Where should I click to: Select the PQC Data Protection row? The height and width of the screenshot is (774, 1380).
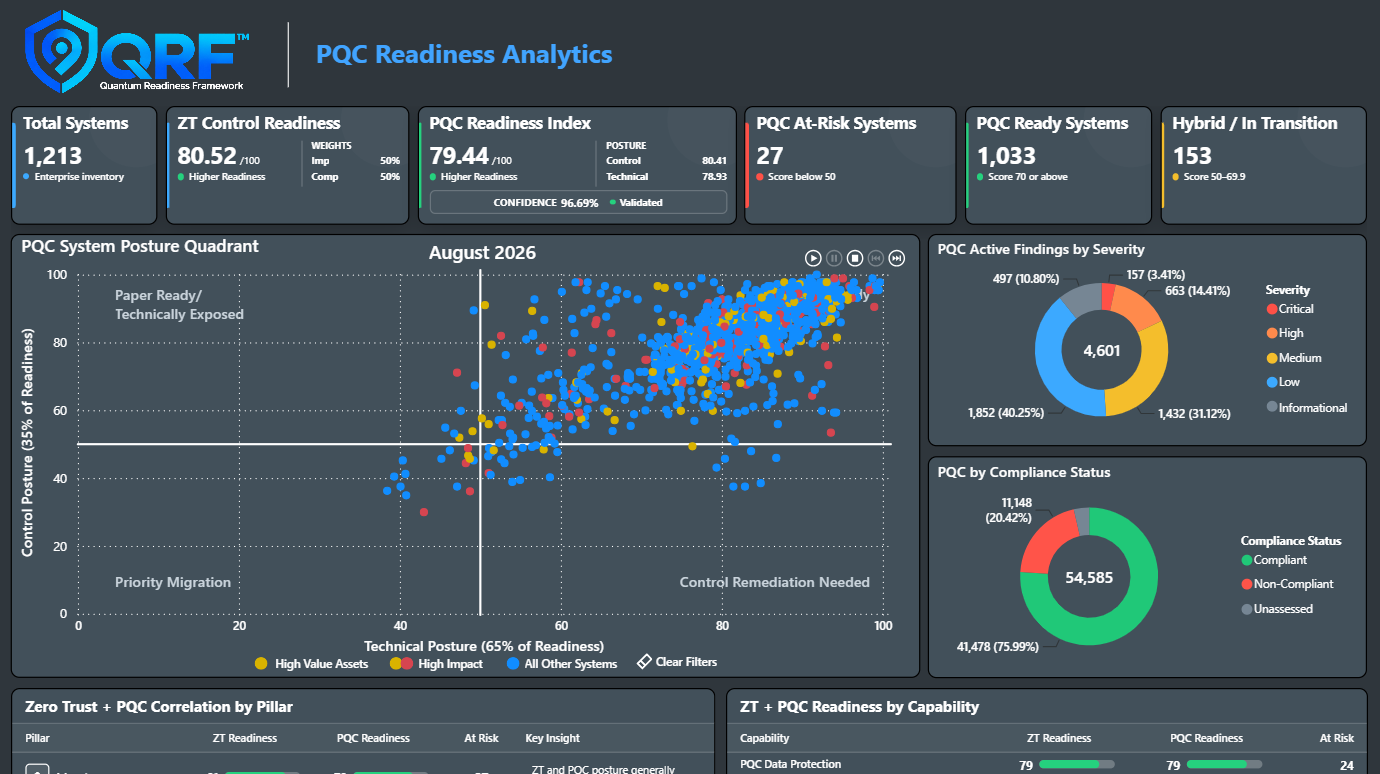click(x=1047, y=764)
